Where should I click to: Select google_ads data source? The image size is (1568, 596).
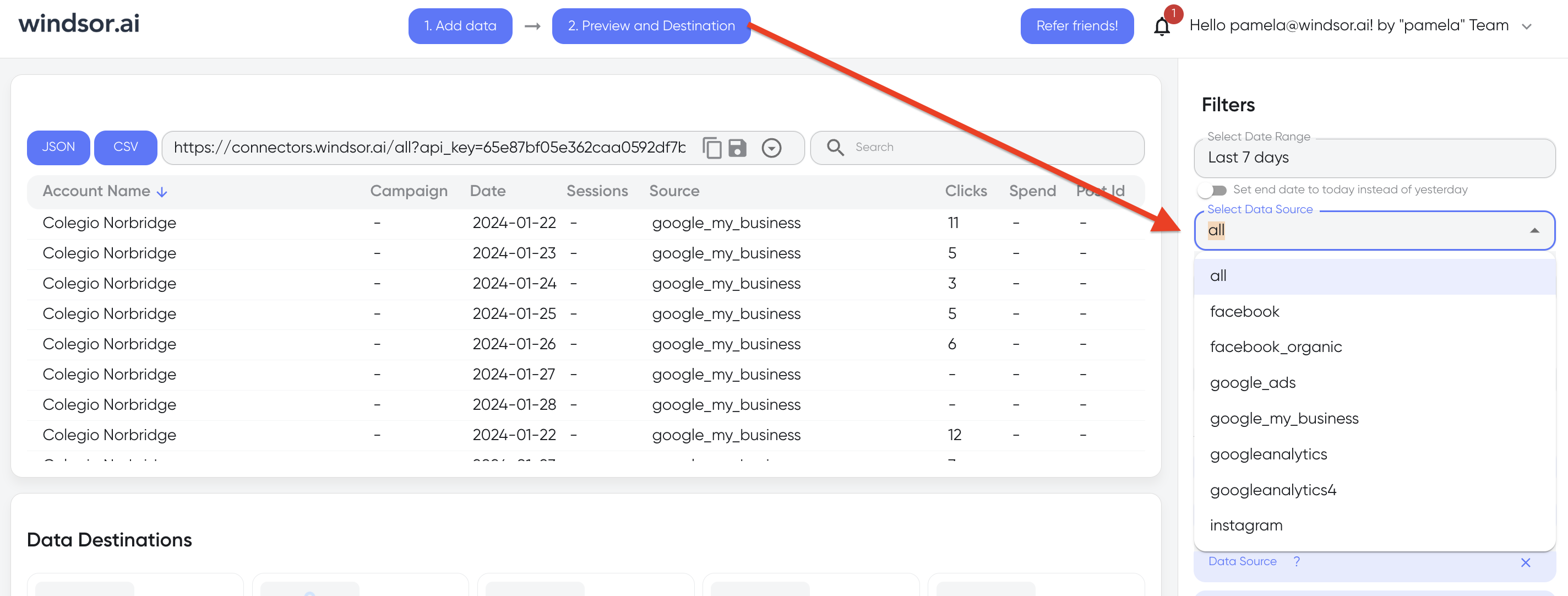(1374, 383)
